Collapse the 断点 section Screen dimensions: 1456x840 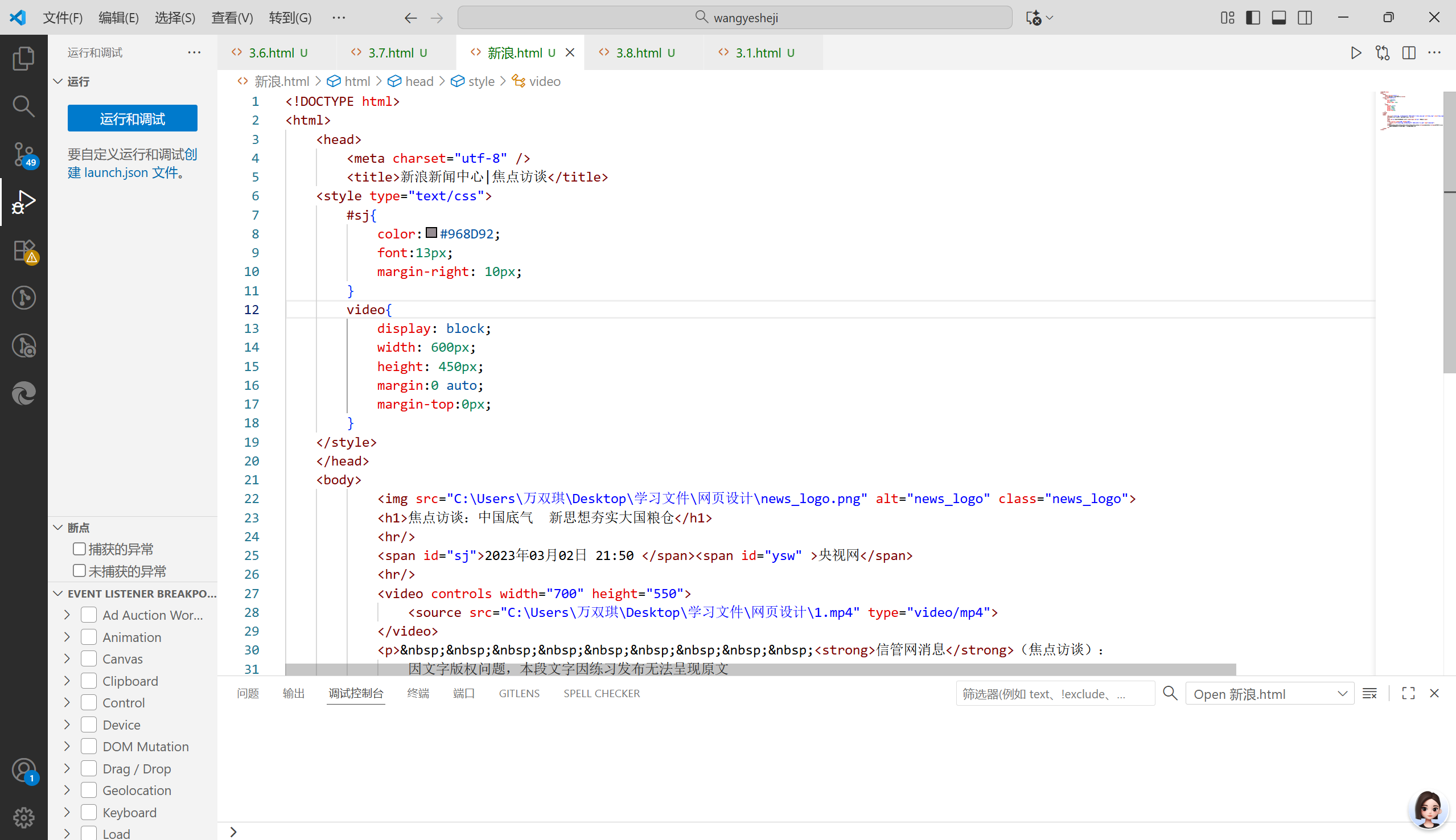[57, 528]
